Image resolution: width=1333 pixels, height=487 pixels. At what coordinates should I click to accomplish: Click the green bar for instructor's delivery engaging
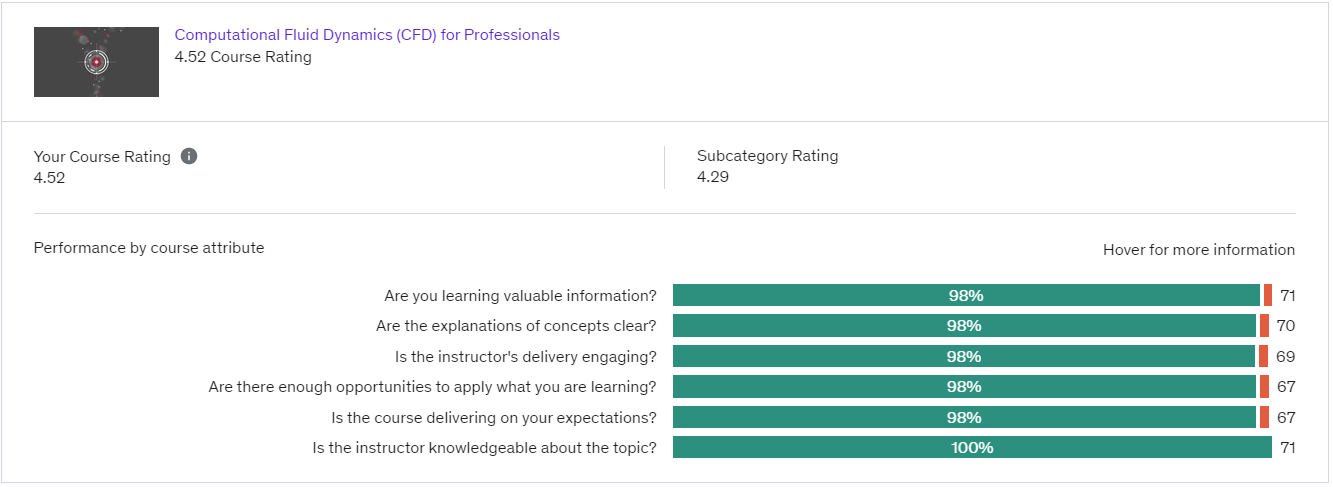(964, 356)
